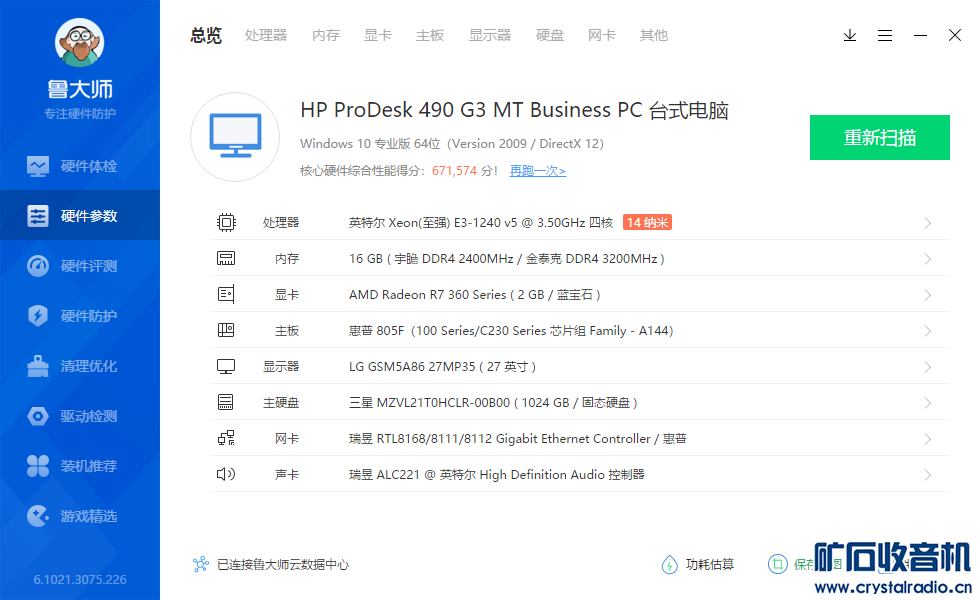The width and height of the screenshot is (980, 600).
Task: Switch to the 硬盘 tab
Action: point(550,36)
